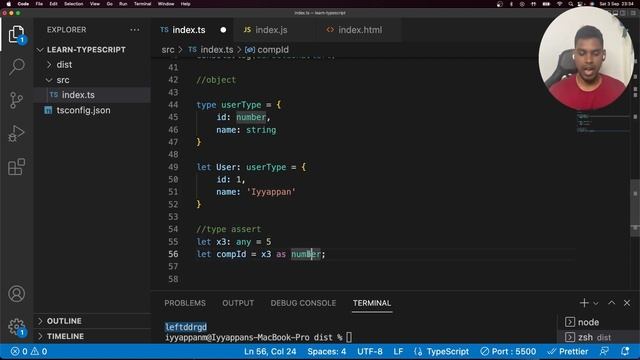Click the errors and warnings status indicator
The height and width of the screenshot is (360, 640).
click(29, 351)
